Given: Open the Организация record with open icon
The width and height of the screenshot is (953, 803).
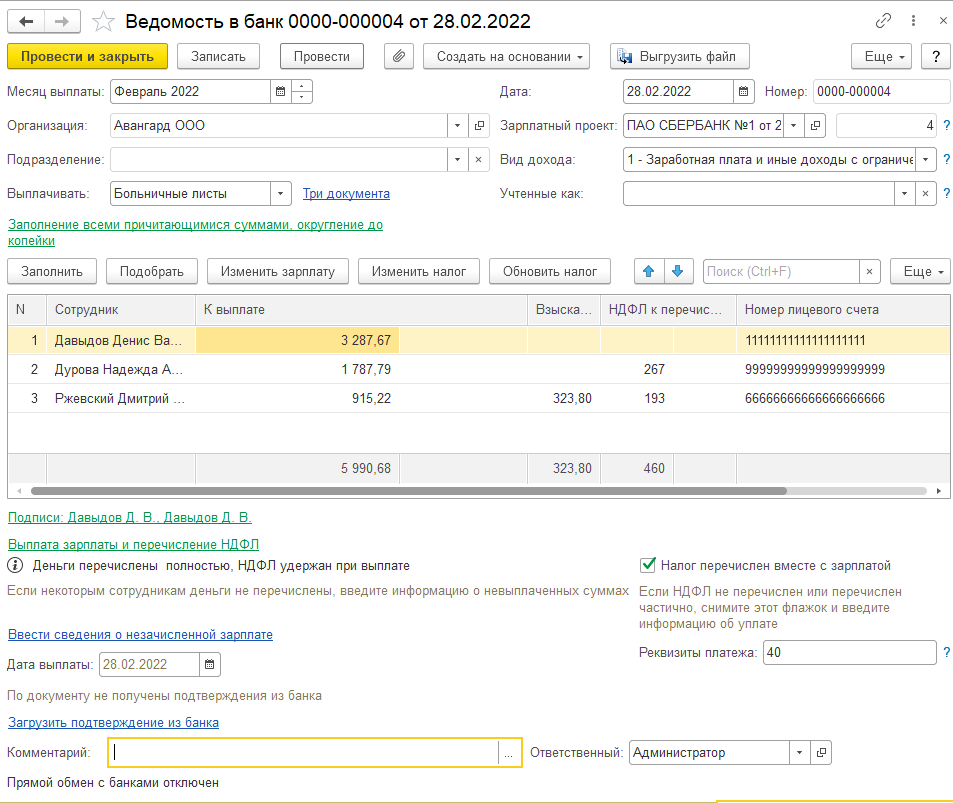Looking at the screenshot, I should (479, 126).
